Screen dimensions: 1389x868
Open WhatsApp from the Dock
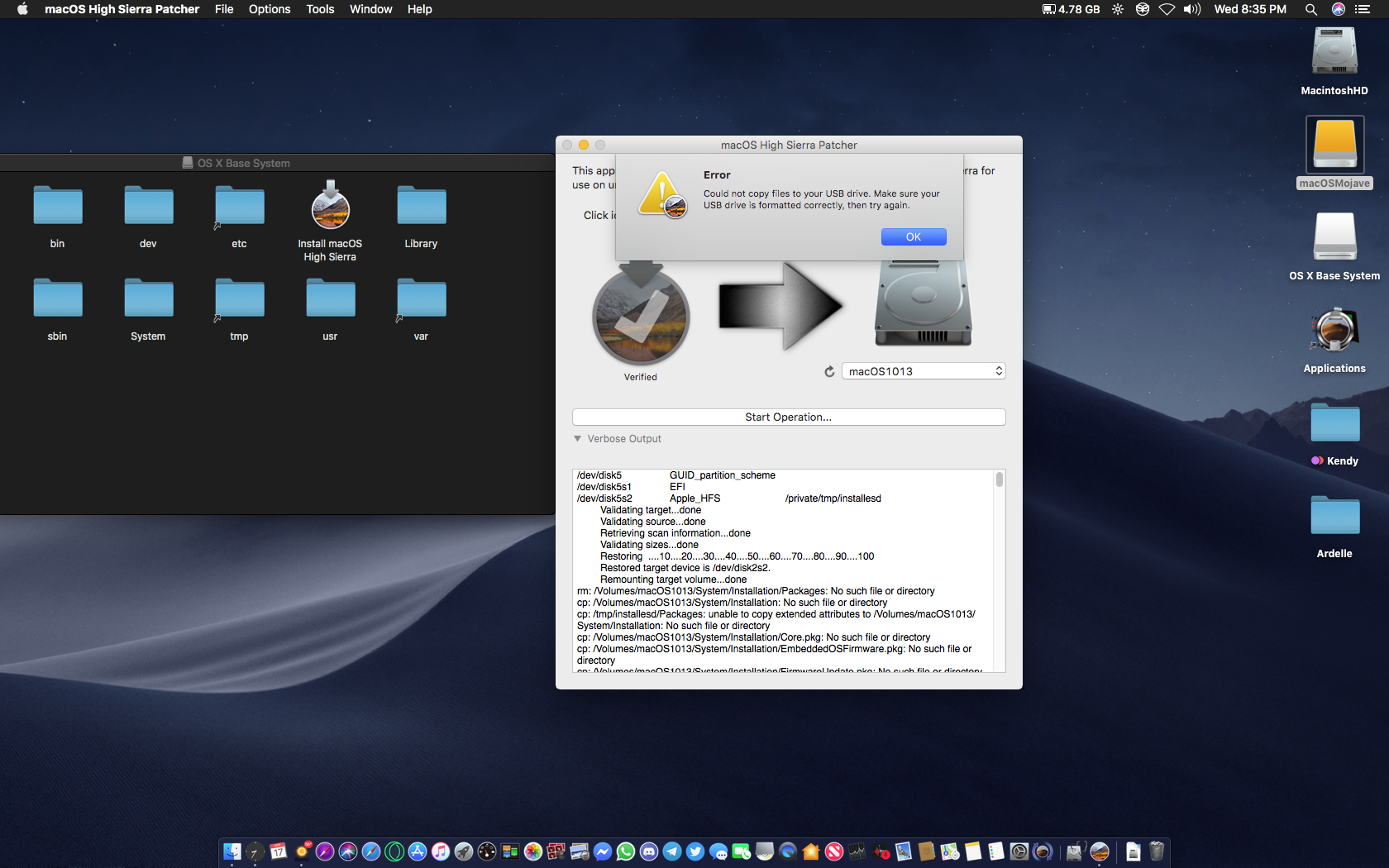point(626,851)
